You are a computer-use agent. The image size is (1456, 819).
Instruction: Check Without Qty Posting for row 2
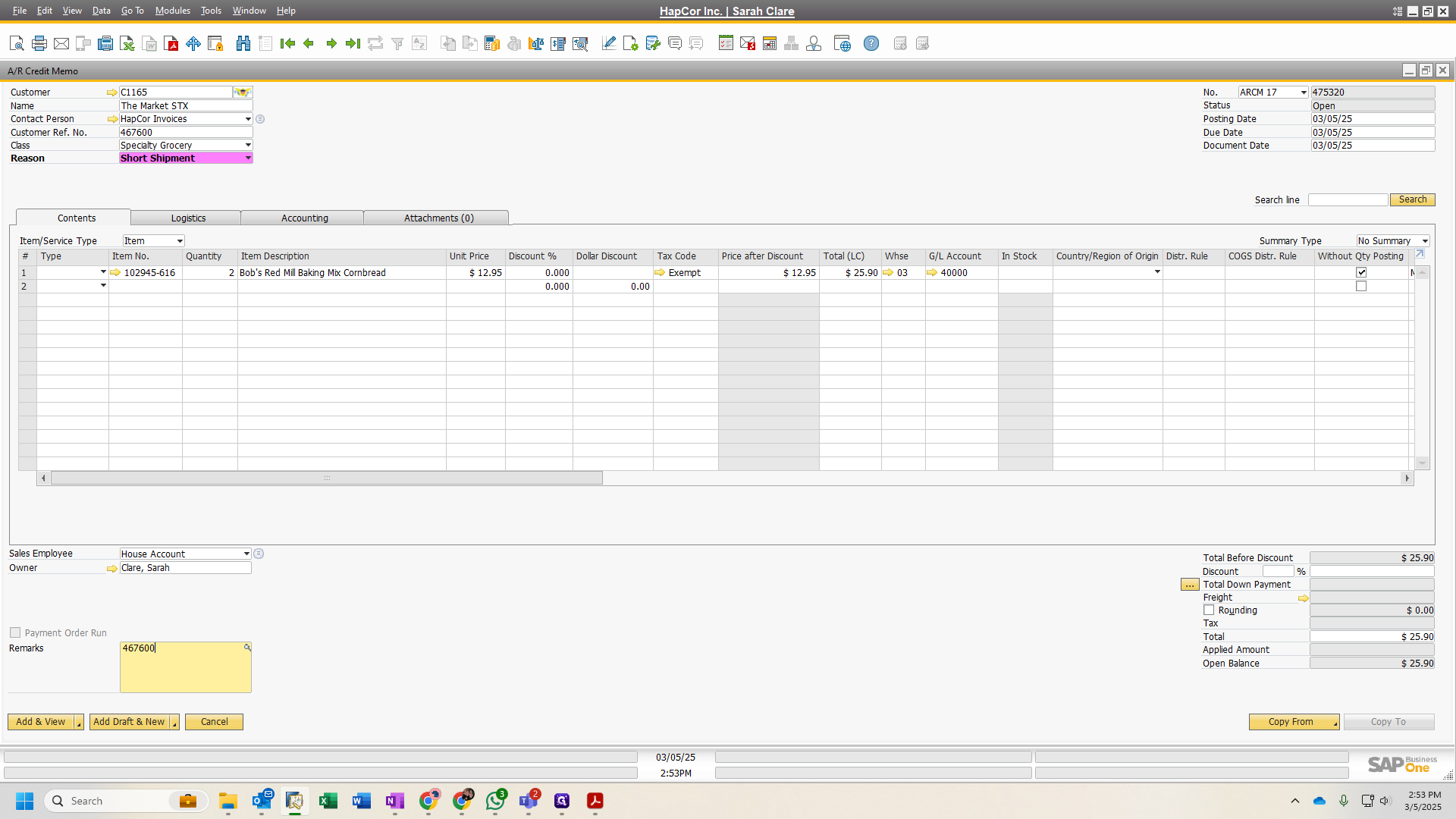tap(1361, 287)
